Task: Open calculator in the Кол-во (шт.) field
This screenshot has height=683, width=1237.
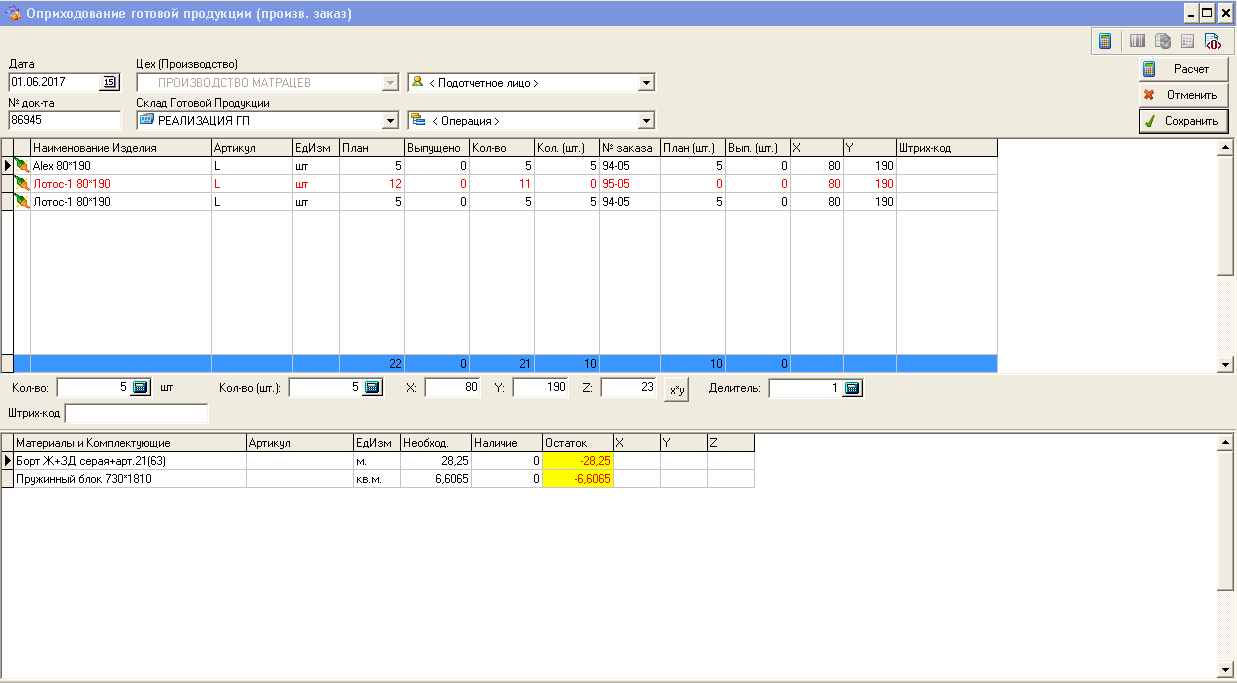Action: coord(373,387)
